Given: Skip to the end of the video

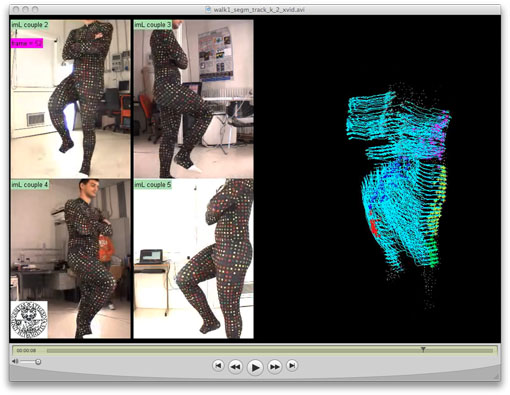Looking at the screenshot, I should (292, 366).
